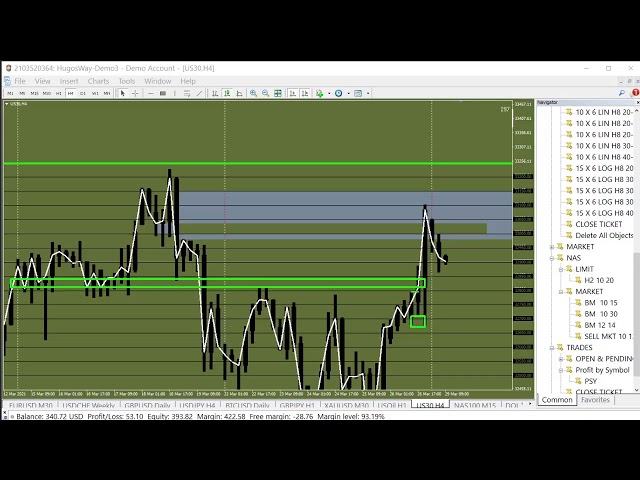
Task: Click the zoom out magnifier icon
Action: pos(265,93)
